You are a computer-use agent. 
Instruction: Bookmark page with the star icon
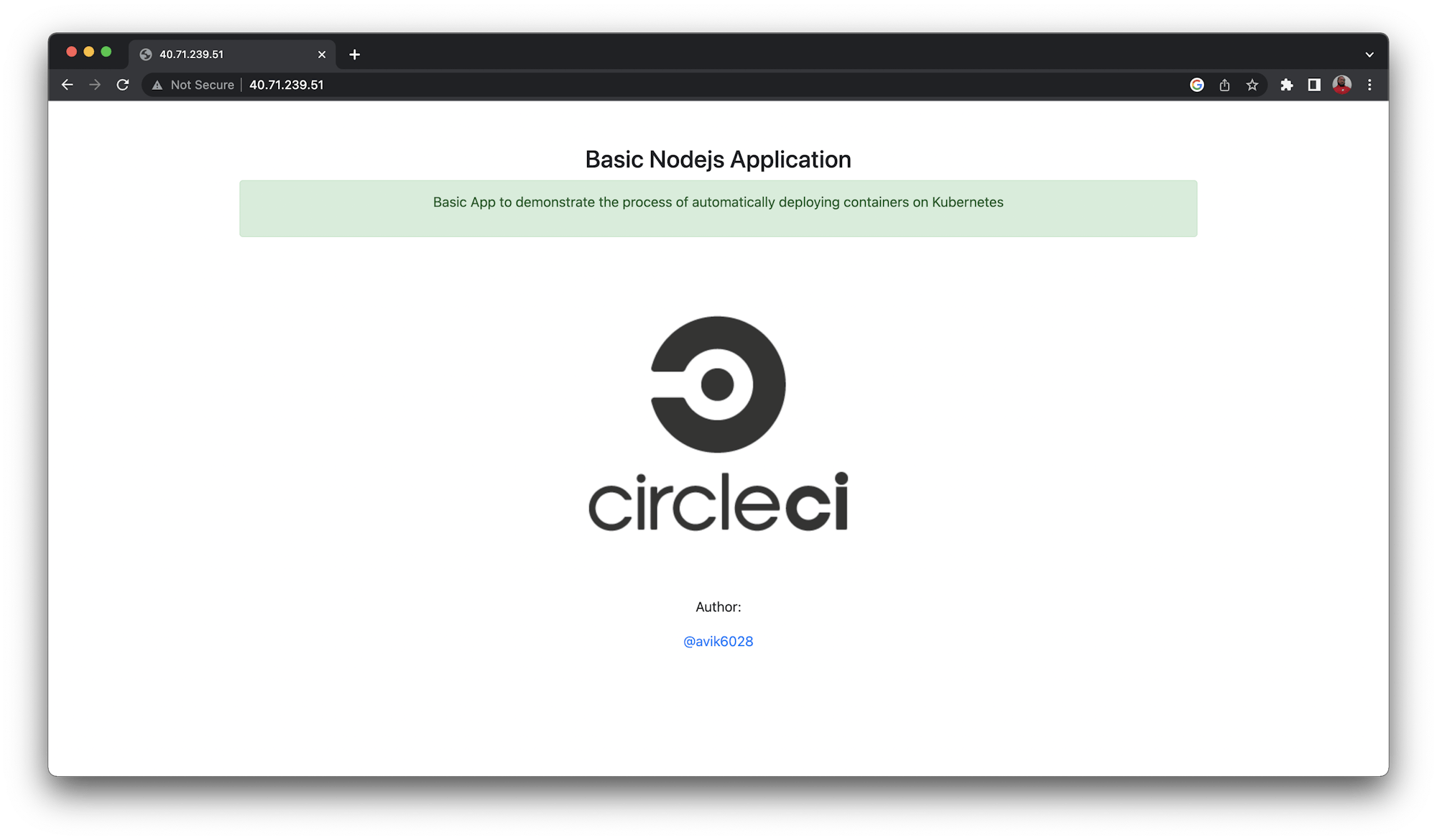coord(1252,85)
